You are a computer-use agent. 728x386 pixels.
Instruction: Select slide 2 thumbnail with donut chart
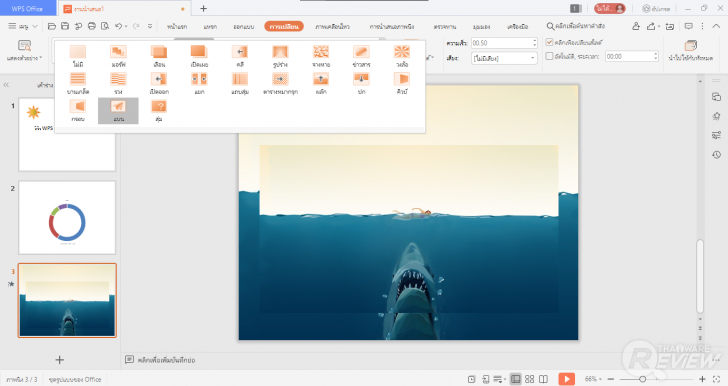pos(67,217)
